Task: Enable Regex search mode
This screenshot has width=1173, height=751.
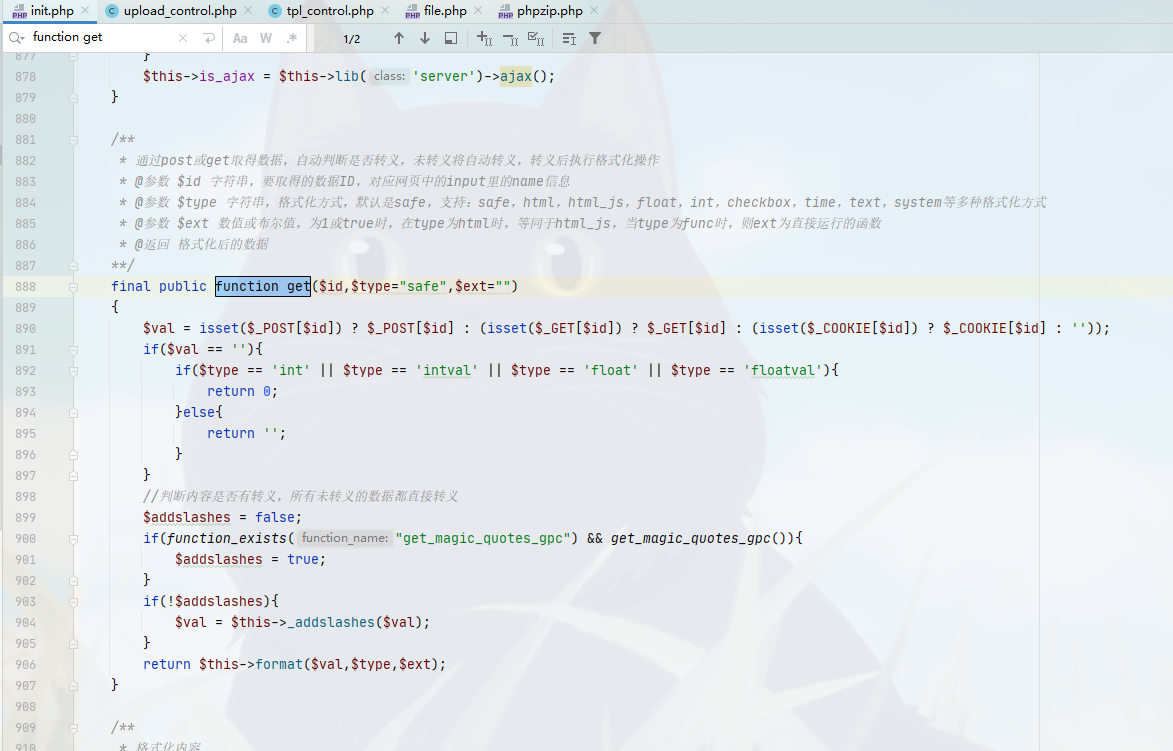Action: coord(291,38)
